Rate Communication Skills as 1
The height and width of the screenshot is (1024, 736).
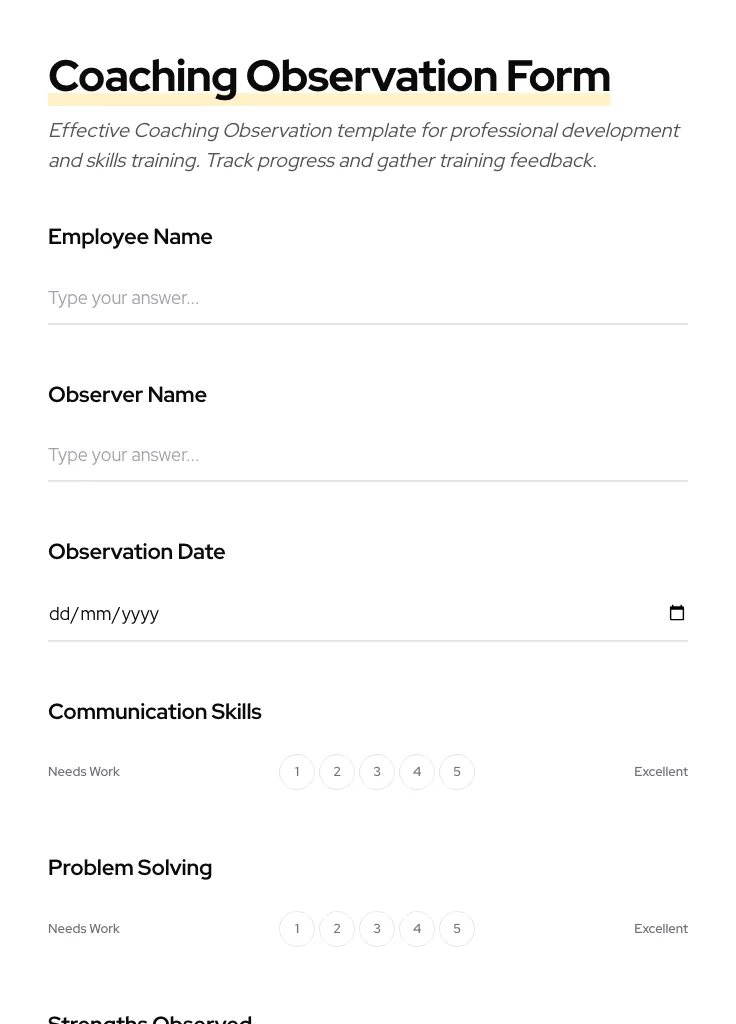(297, 772)
